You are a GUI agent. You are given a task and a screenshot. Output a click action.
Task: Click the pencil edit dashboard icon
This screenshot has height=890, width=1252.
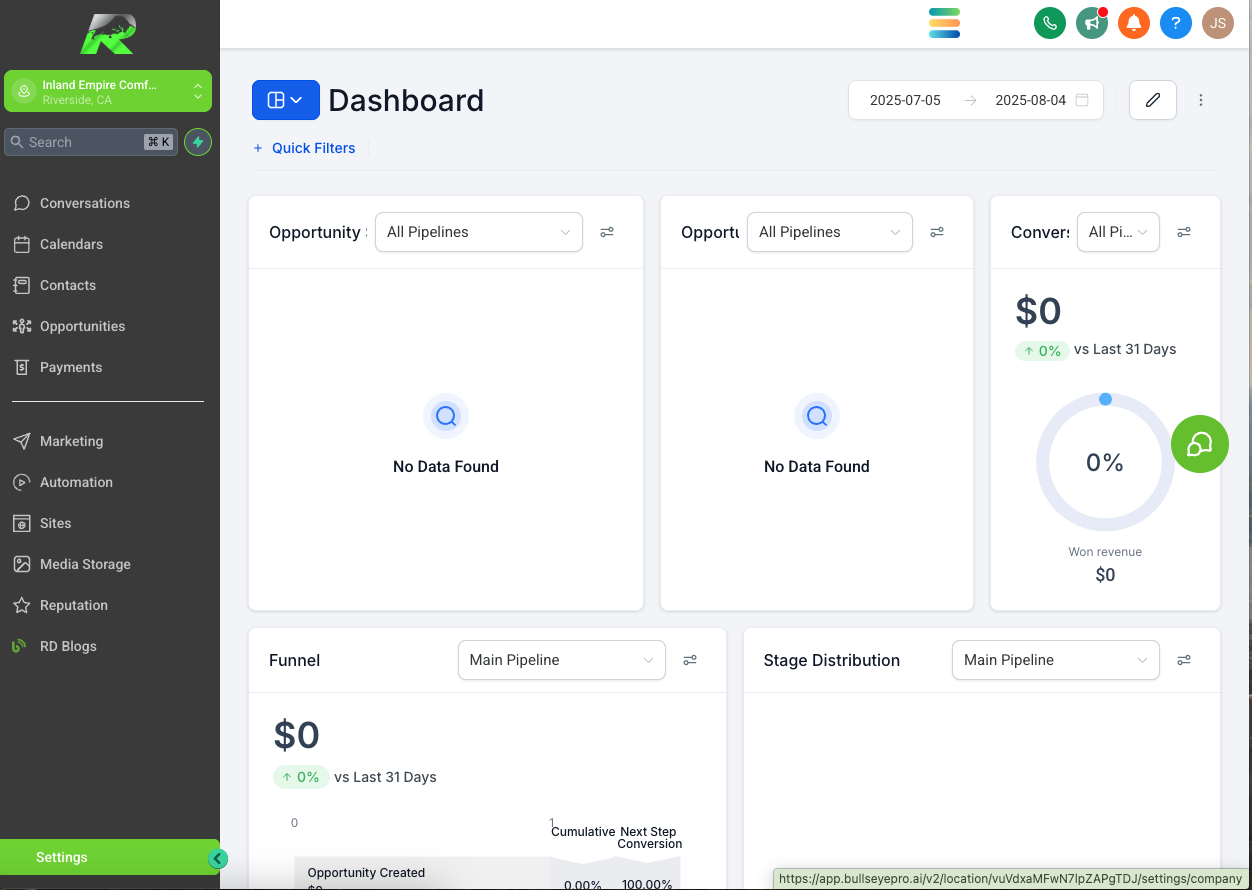pyautogui.click(x=1152, y=100)
